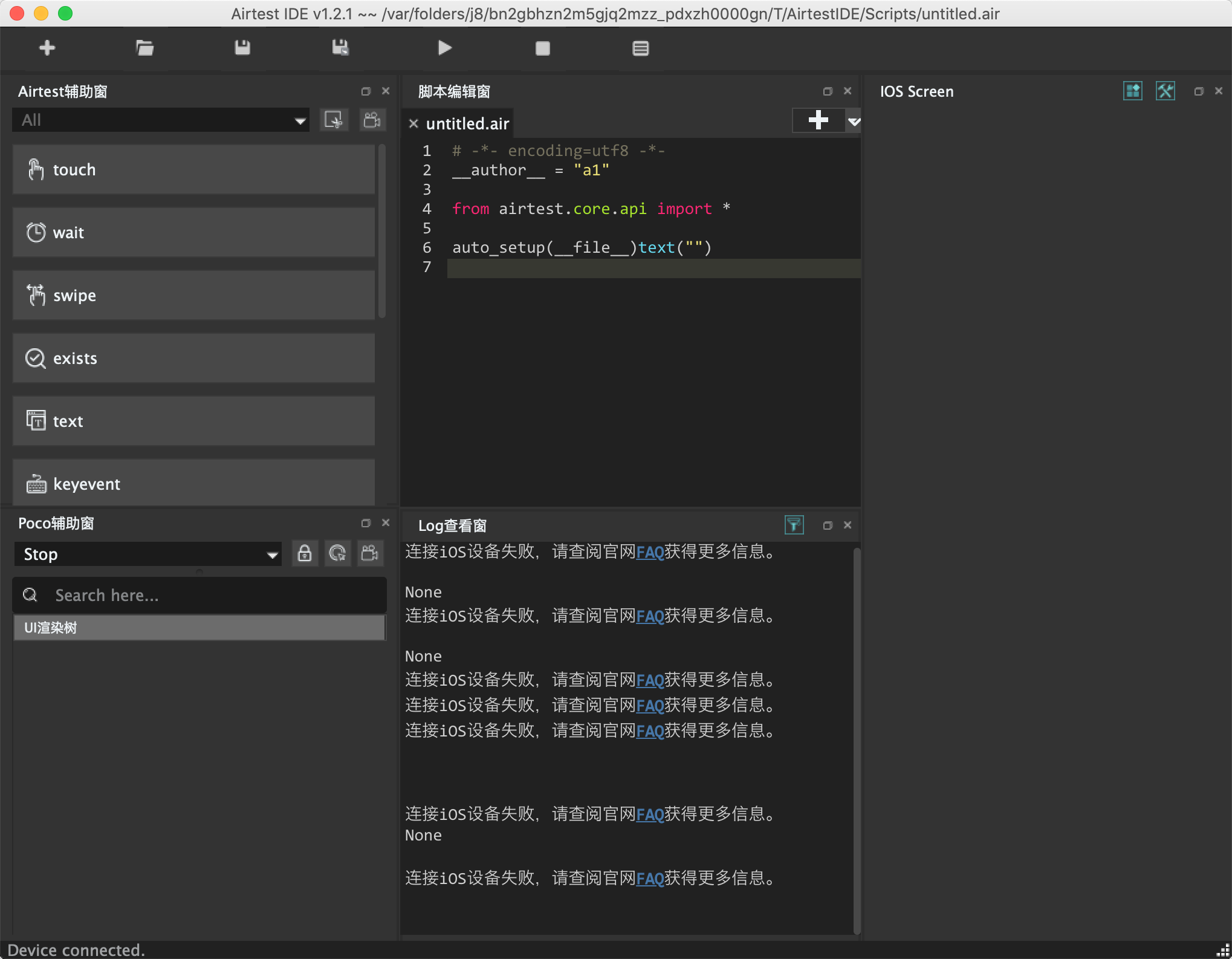The image size is (1232, 959).
Task: Switch to the untitled.air tab
Action: (x=467, y=123)
